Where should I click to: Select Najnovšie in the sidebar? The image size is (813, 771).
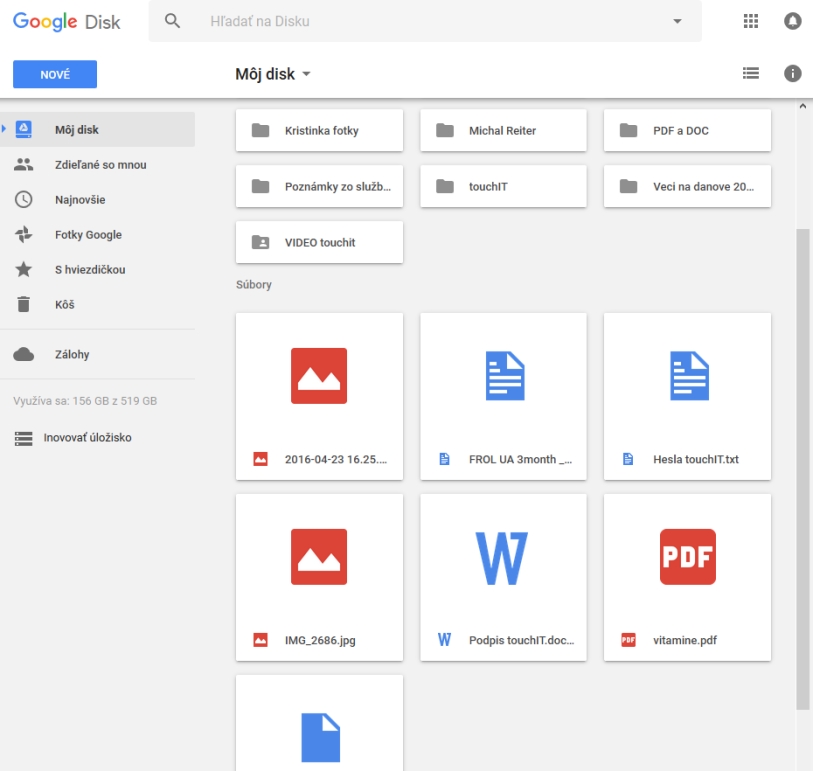coord(80,199)
